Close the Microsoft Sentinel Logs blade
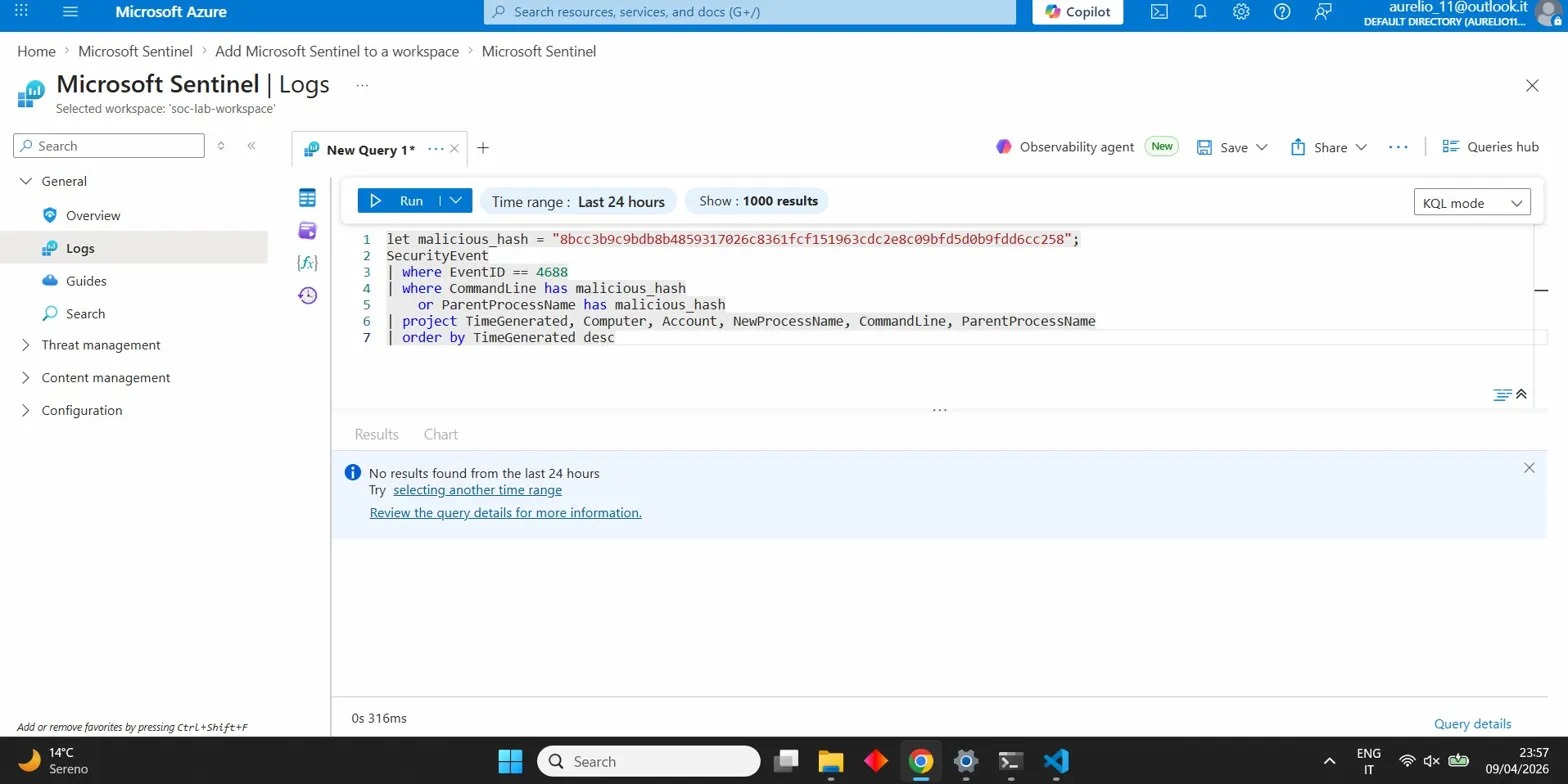This screenshot has width=1568, height=784. coord(1532,86)
